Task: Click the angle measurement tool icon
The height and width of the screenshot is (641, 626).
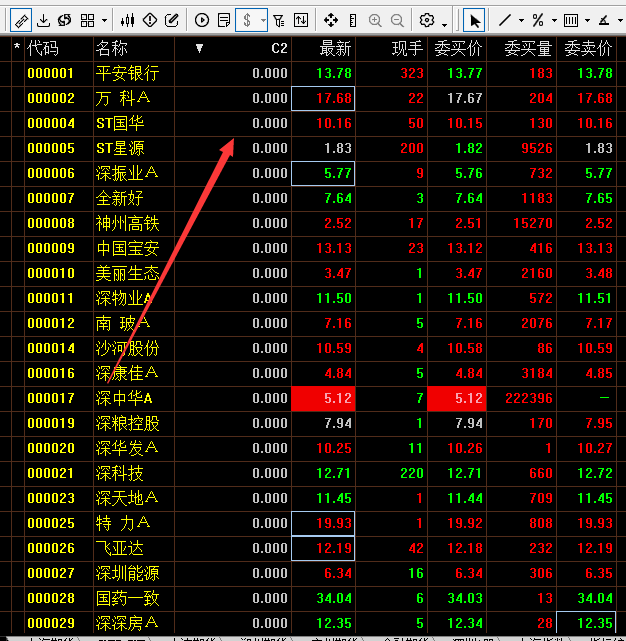Action: pyautogui.click(x=604, y=20)
